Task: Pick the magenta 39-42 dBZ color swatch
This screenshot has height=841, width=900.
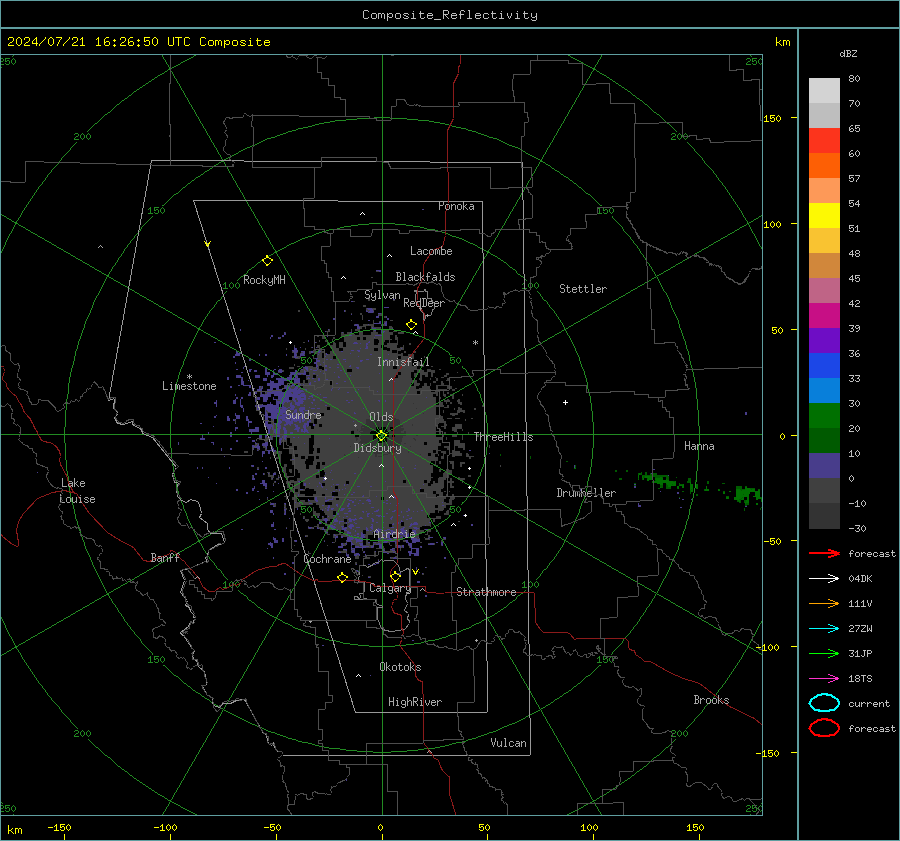Action: coord(824,315)
